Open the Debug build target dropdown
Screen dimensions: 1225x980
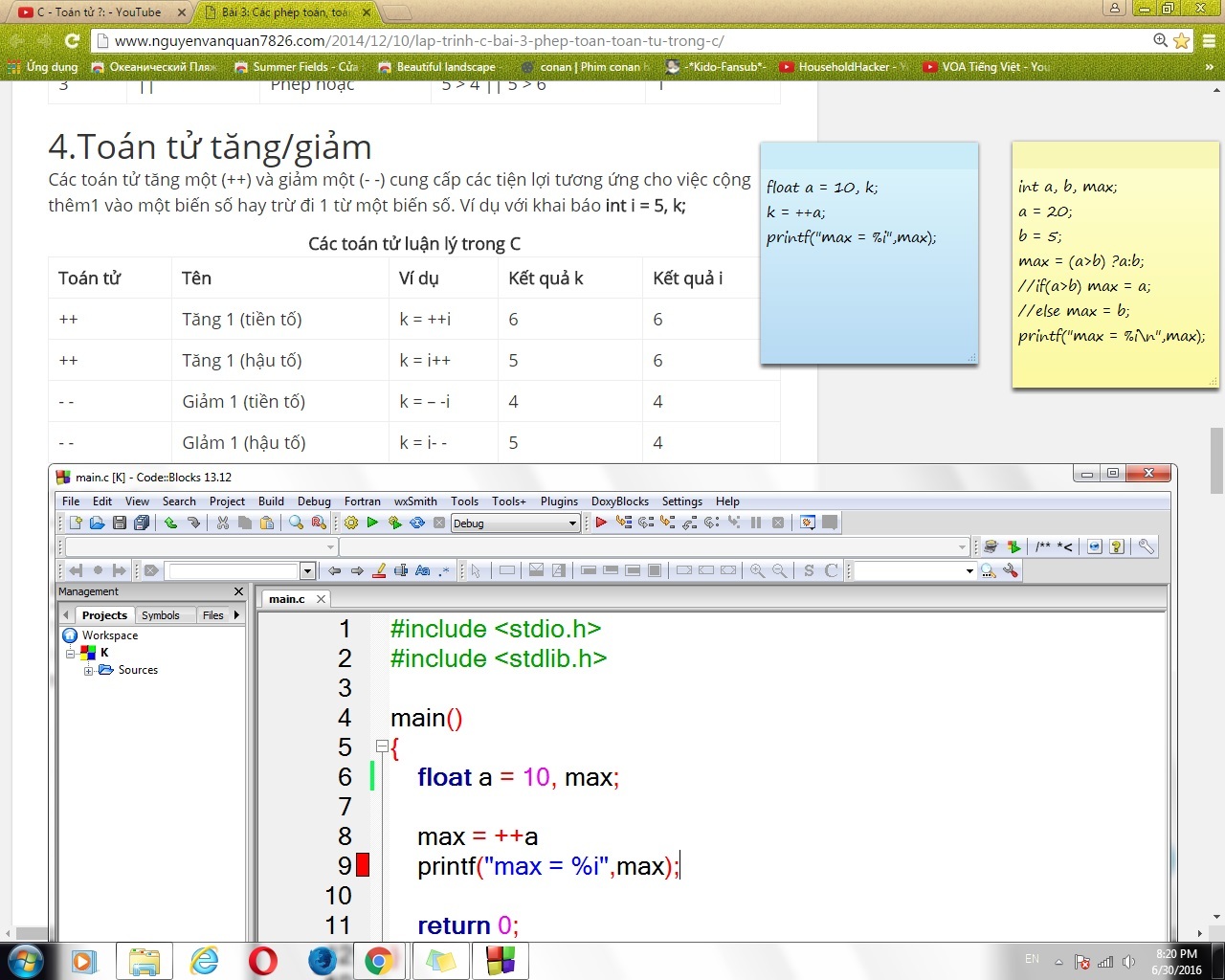coord(572,523)
